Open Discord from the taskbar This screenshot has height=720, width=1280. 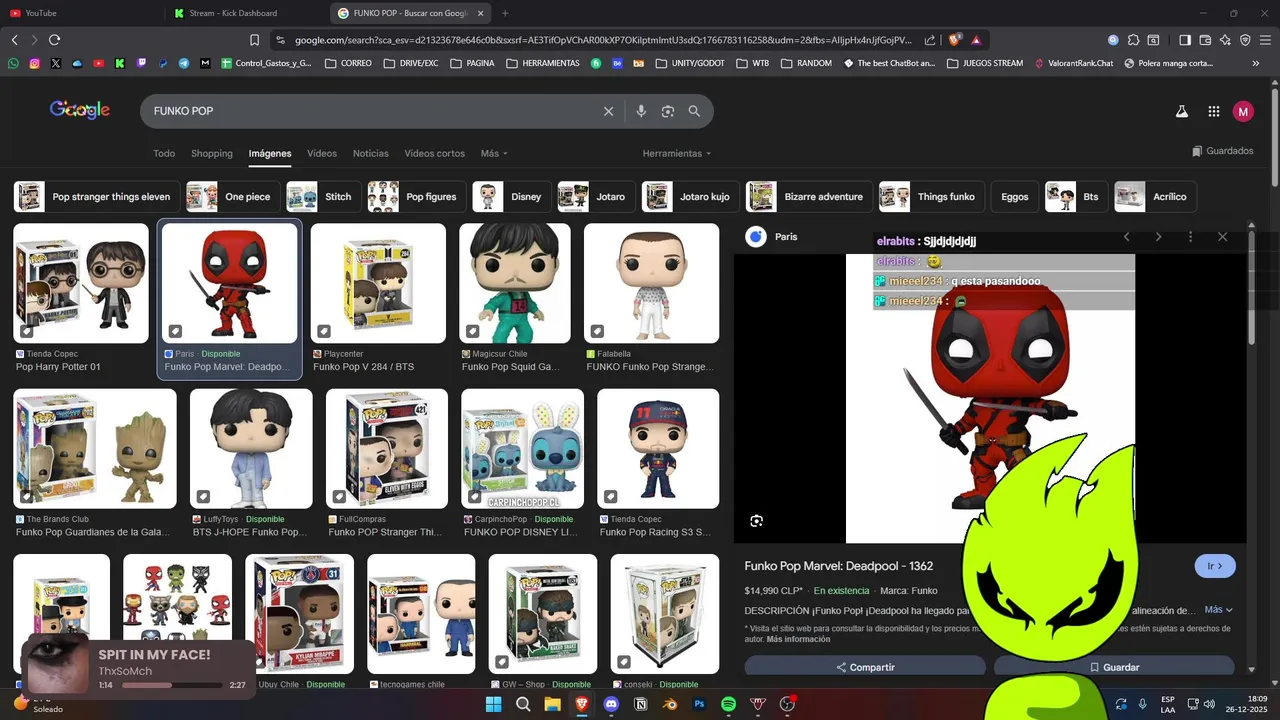[611, 704]
